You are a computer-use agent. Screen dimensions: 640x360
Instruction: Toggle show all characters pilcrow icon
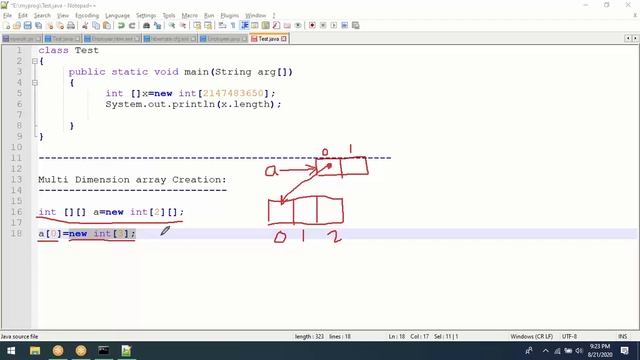coord(233,25)
